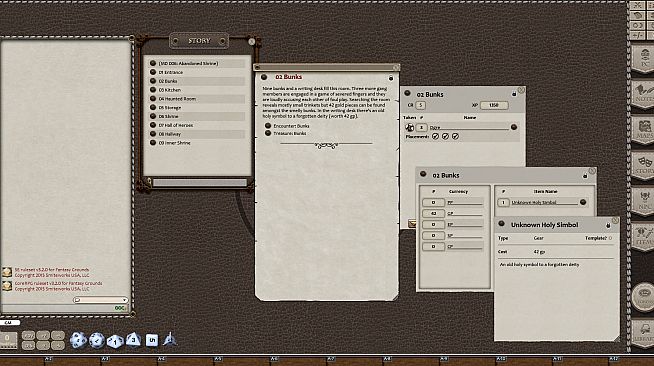Click the XP value field
The width and height of the screenshot is (654, 366).
point(494,105)
